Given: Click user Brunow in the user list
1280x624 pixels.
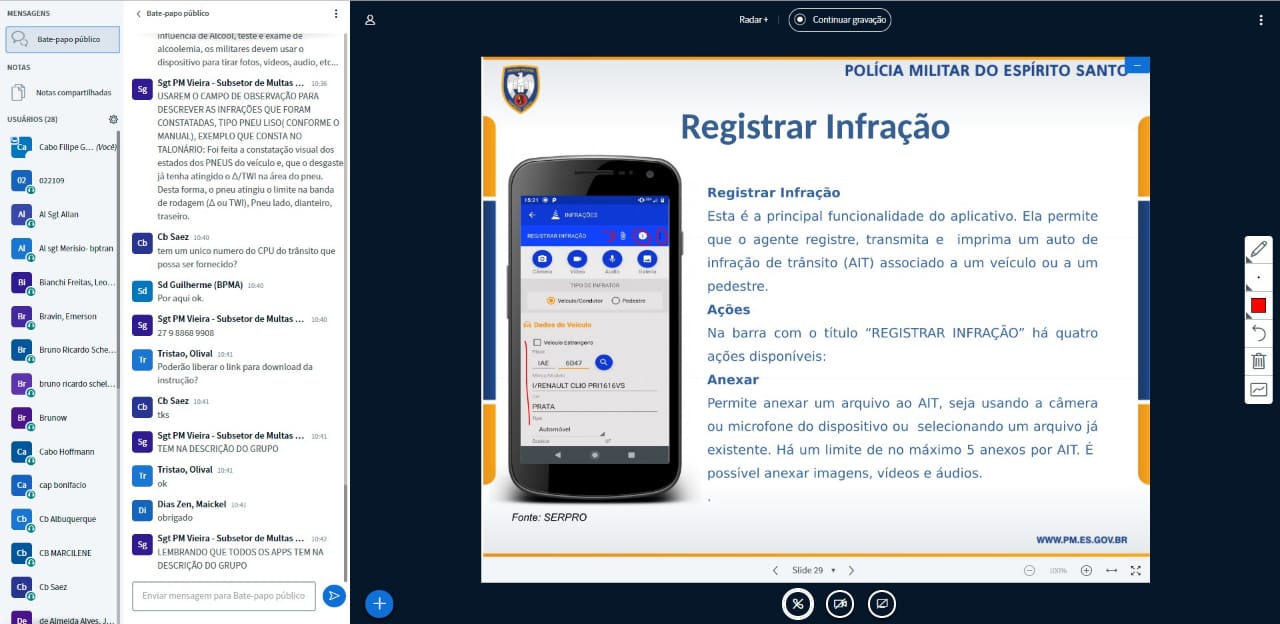Looking at the screenshot, I should point(62,418).
